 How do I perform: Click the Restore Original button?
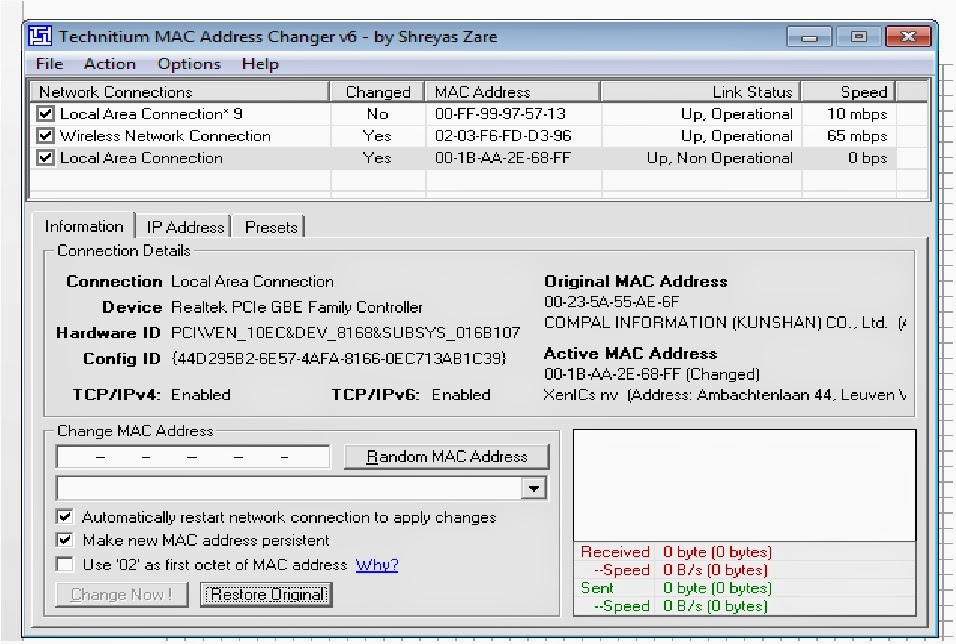click(265, 594)
